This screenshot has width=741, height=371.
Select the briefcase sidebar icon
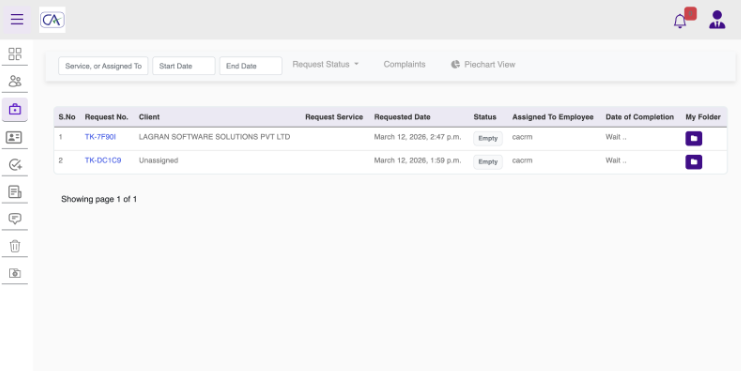tap(15, 109)
